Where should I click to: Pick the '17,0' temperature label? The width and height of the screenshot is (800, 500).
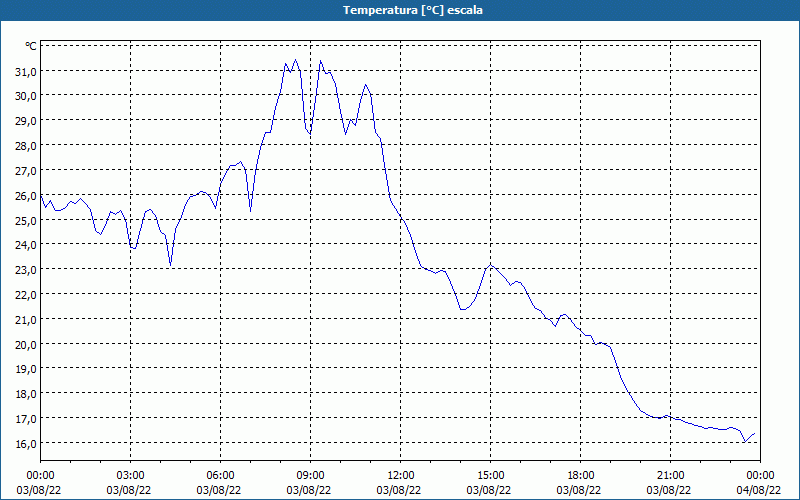(x=26, y=419)
